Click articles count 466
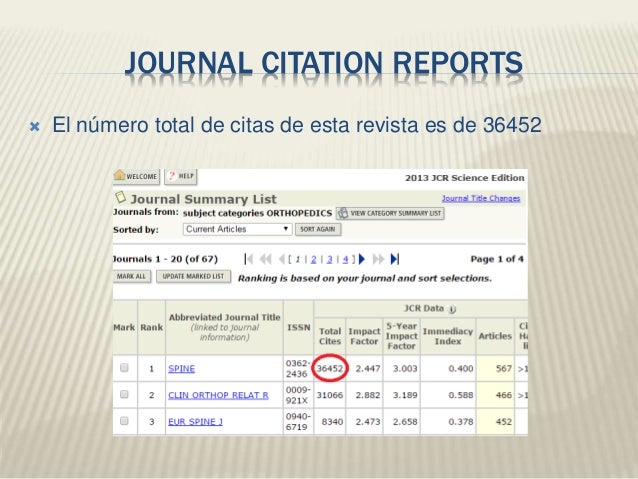This screenshot has height=479, width=638. [x=504, y=395]
